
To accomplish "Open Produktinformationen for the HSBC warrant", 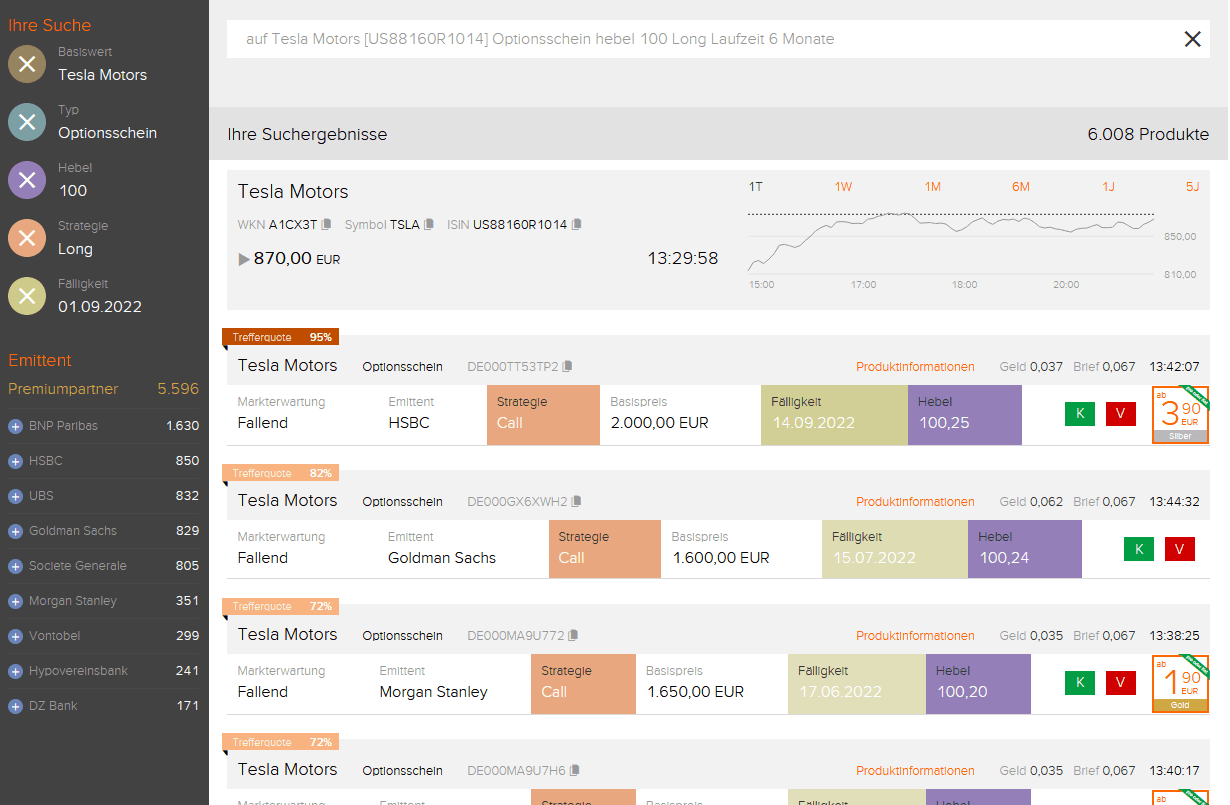I will [915, 367].
